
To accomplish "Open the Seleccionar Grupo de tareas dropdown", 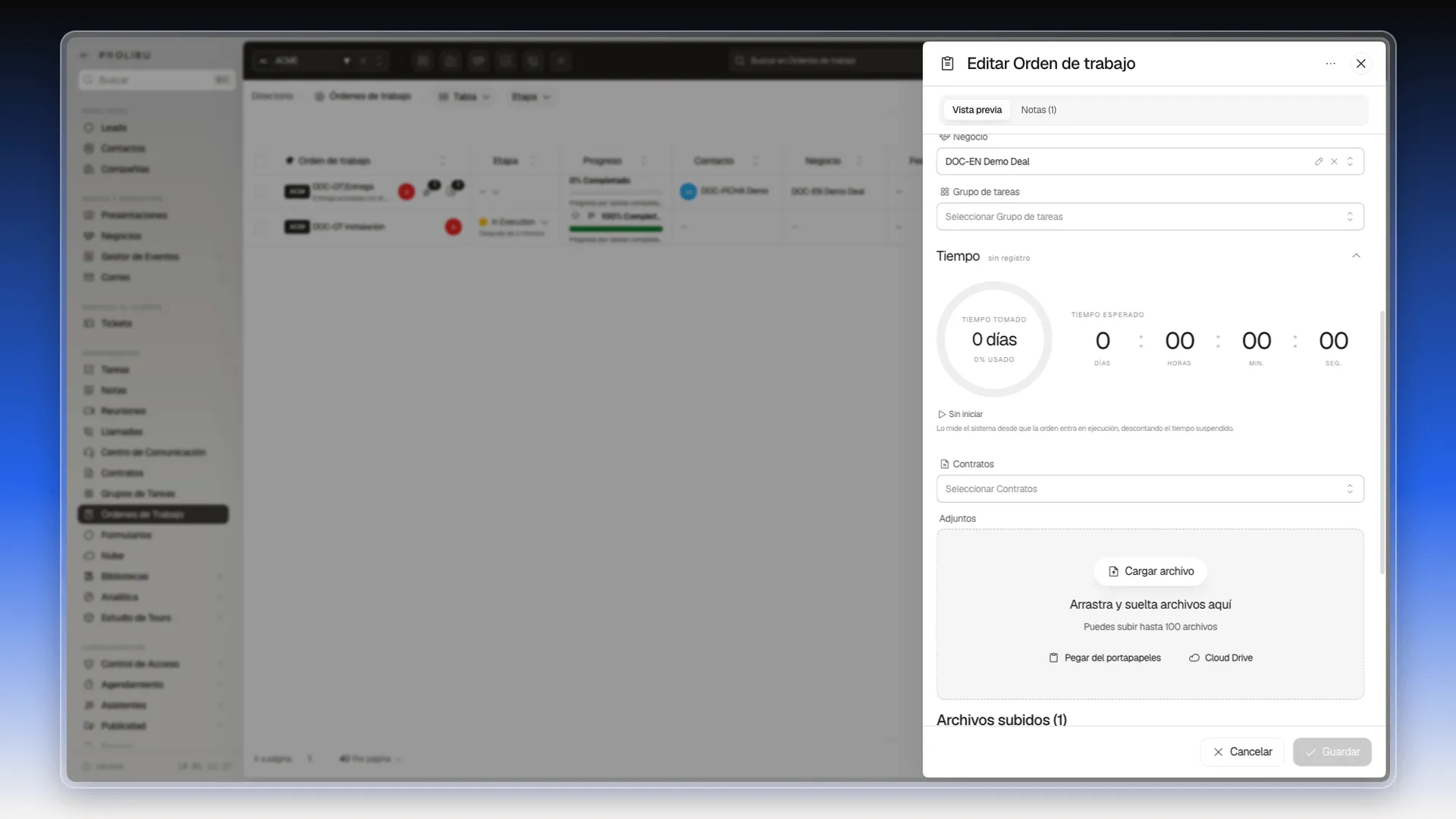I will (1150, 217).
